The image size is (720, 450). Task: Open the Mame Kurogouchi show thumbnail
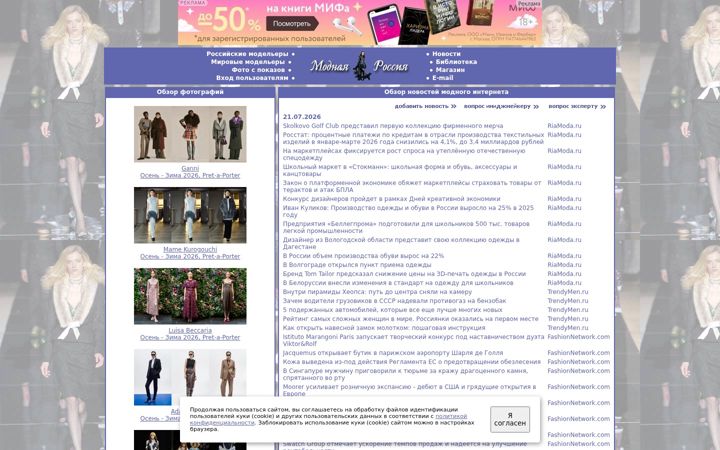click(x=190, y=215)
